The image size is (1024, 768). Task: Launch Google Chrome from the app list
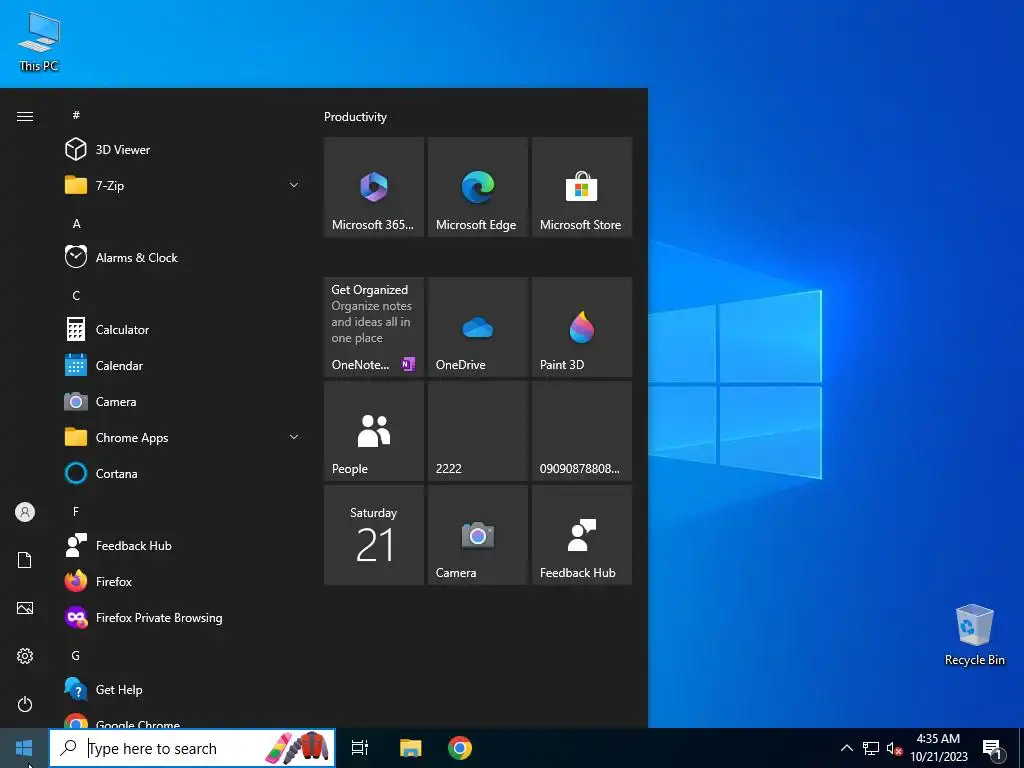coord(183,719)
